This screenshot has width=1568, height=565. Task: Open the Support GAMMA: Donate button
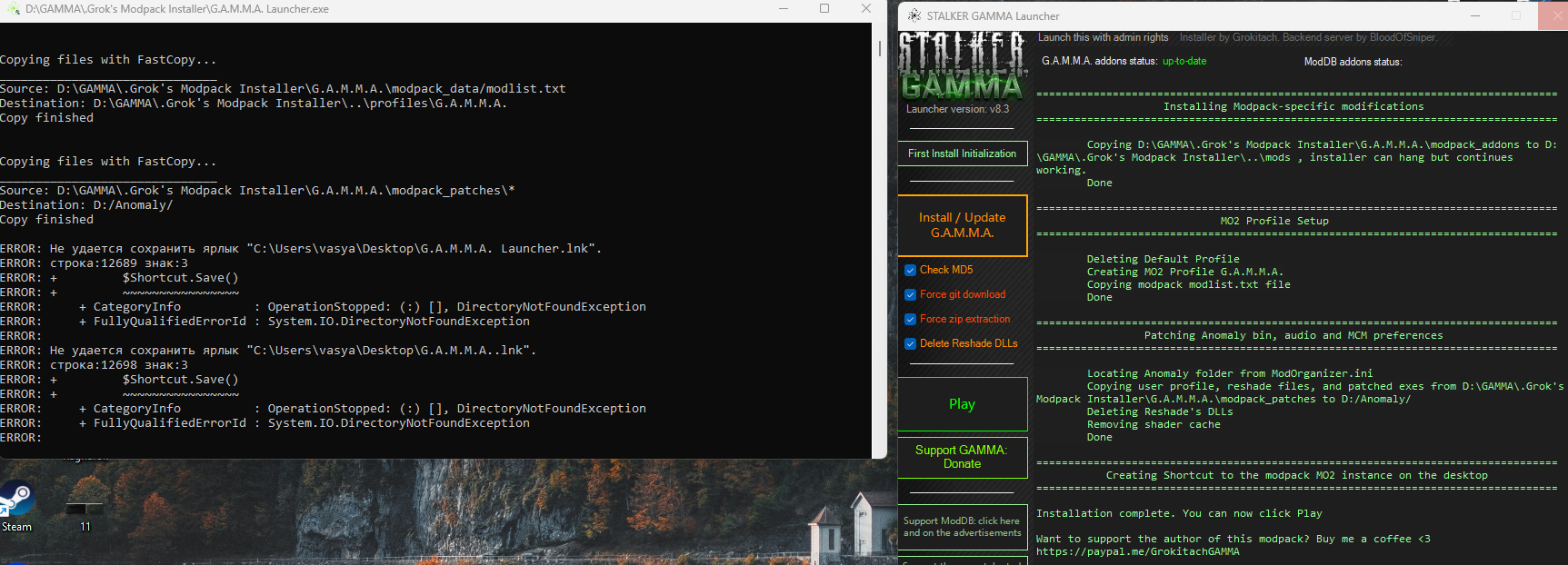[x=962, y=457]
